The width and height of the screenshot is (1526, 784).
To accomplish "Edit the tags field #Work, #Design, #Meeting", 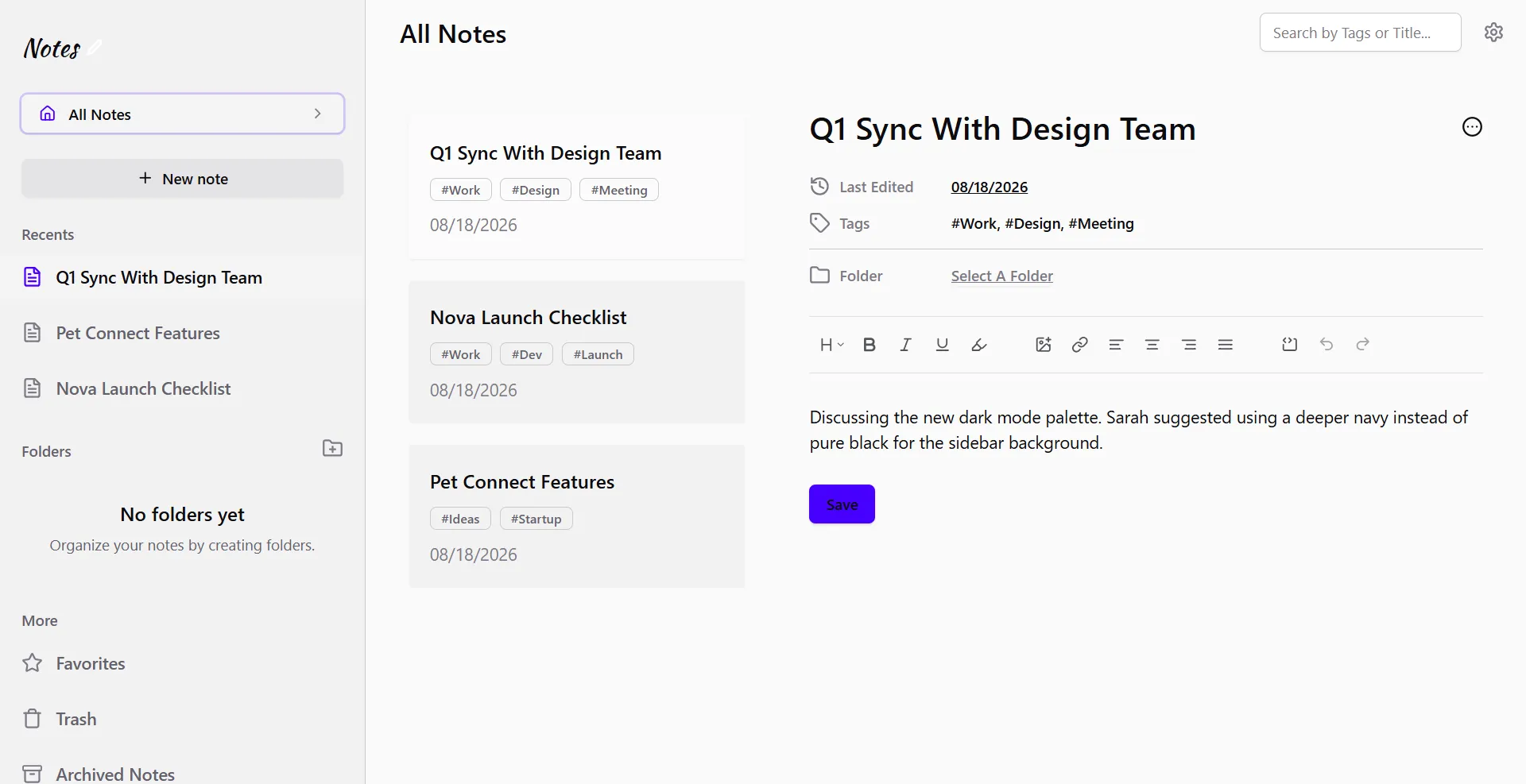I will click(x=1043, y=223).
